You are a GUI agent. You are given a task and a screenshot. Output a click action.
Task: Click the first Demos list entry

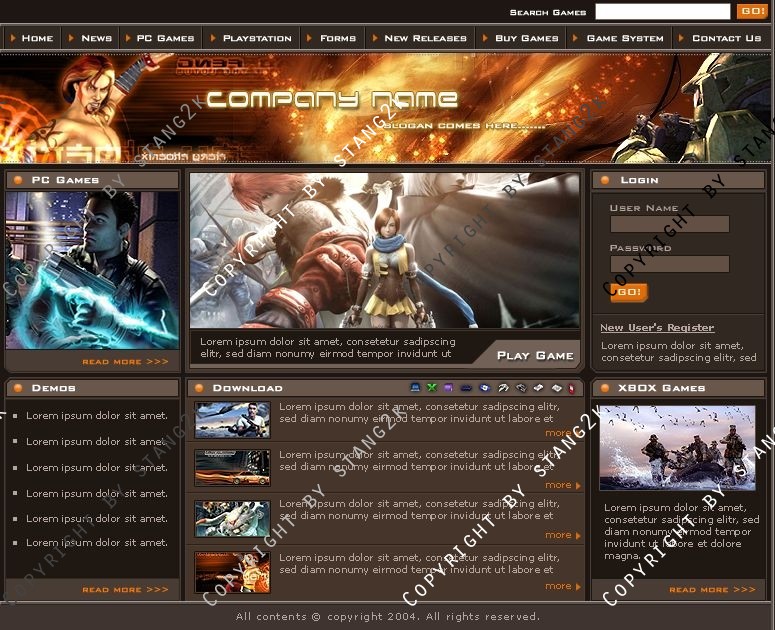[97, 416]
